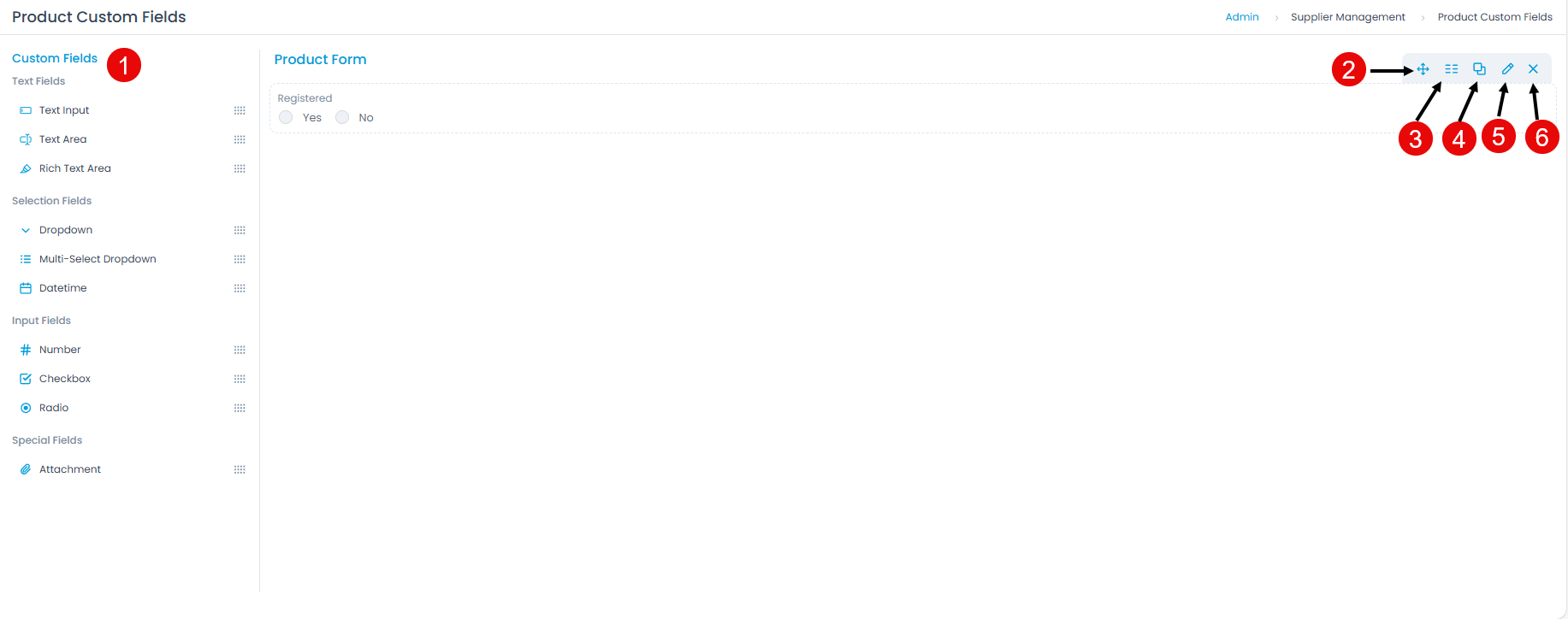This screenshot has width=1568, height=619.
Task: Select the Yes radio button
Action: 286,117
